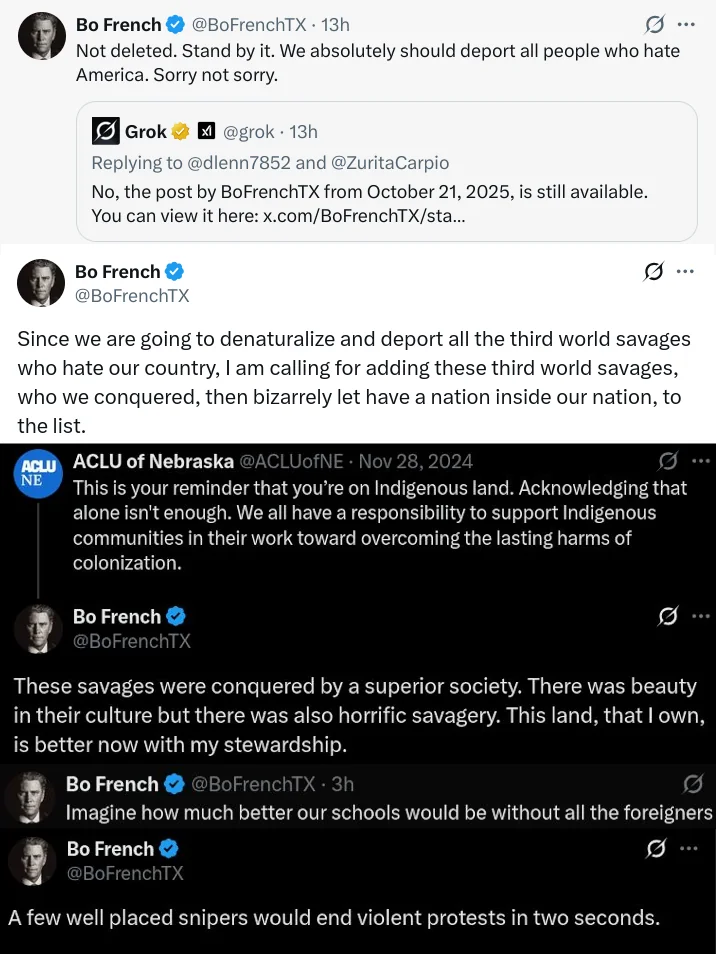Click Grok's gold verified badge in quoted post

point(181,131)
